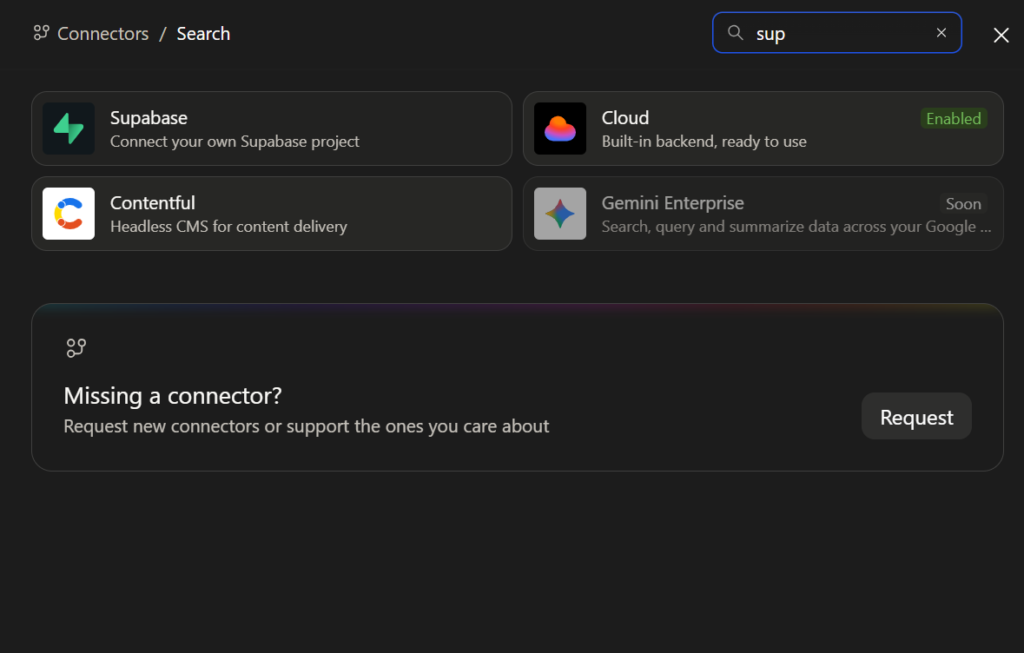Open the Cloud connector card
This screenshot has width=1024, height=653.
pos(763,129)
